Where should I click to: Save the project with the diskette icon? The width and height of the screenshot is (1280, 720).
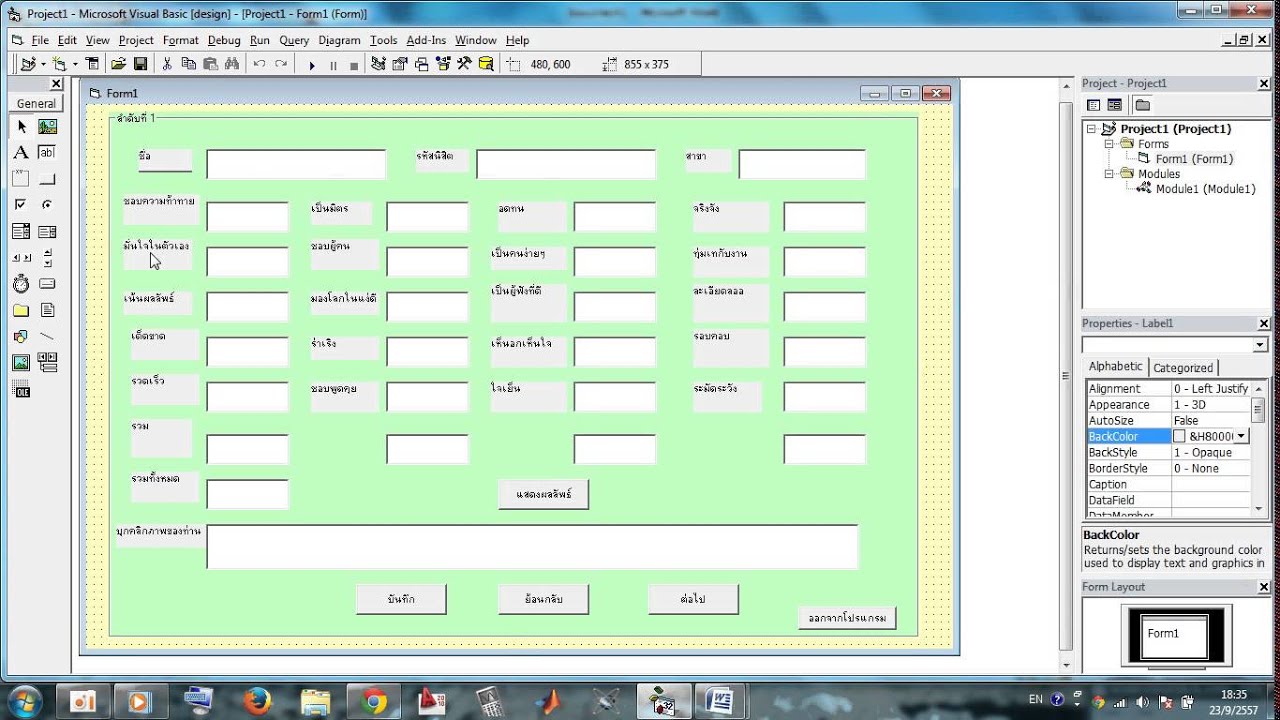pyautogui.click(x=140, y=64)
